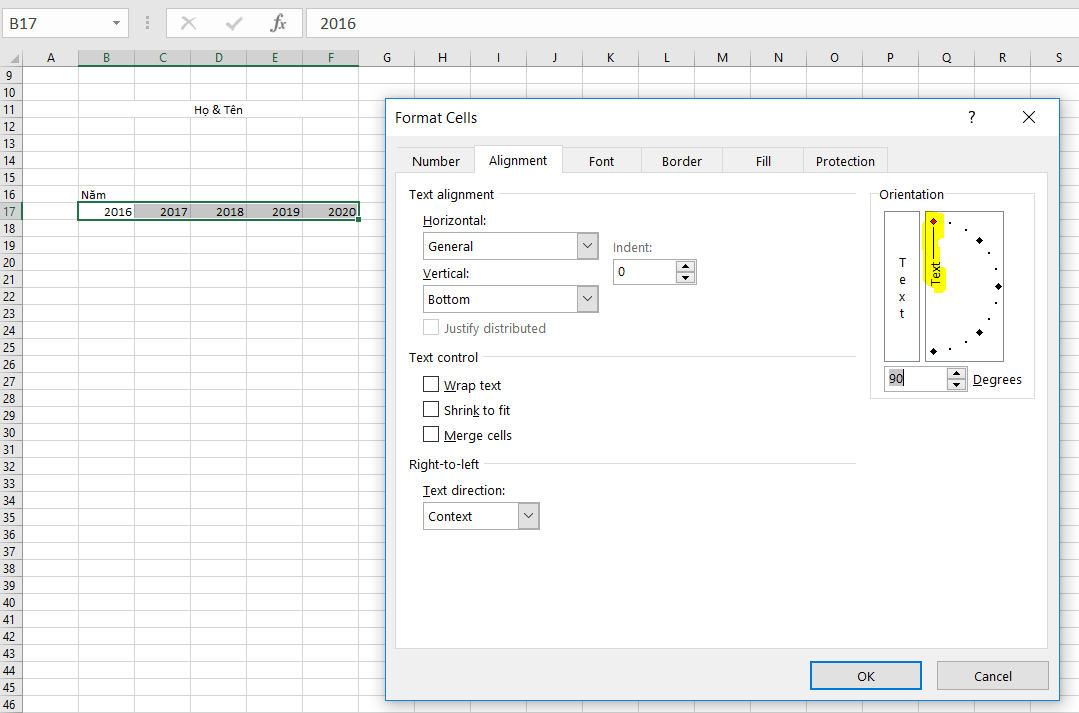Click the formula bar cancel X icon

pyautogui.click(x=188, y=23)
